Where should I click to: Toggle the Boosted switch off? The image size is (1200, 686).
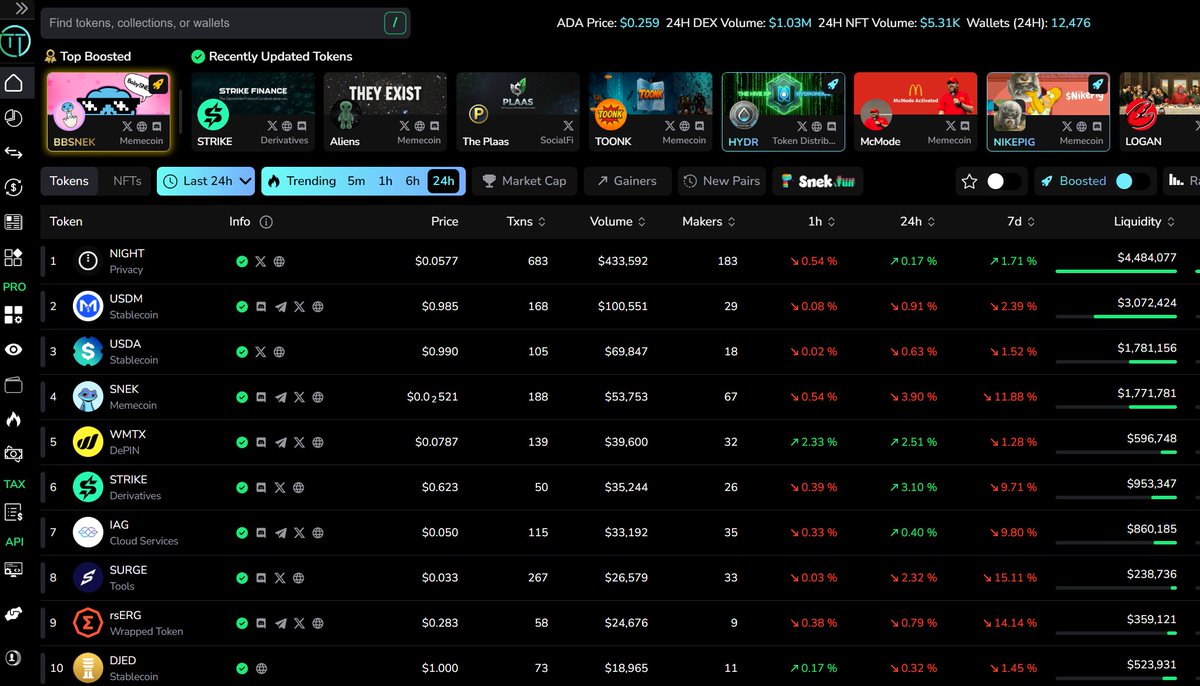1133,181
